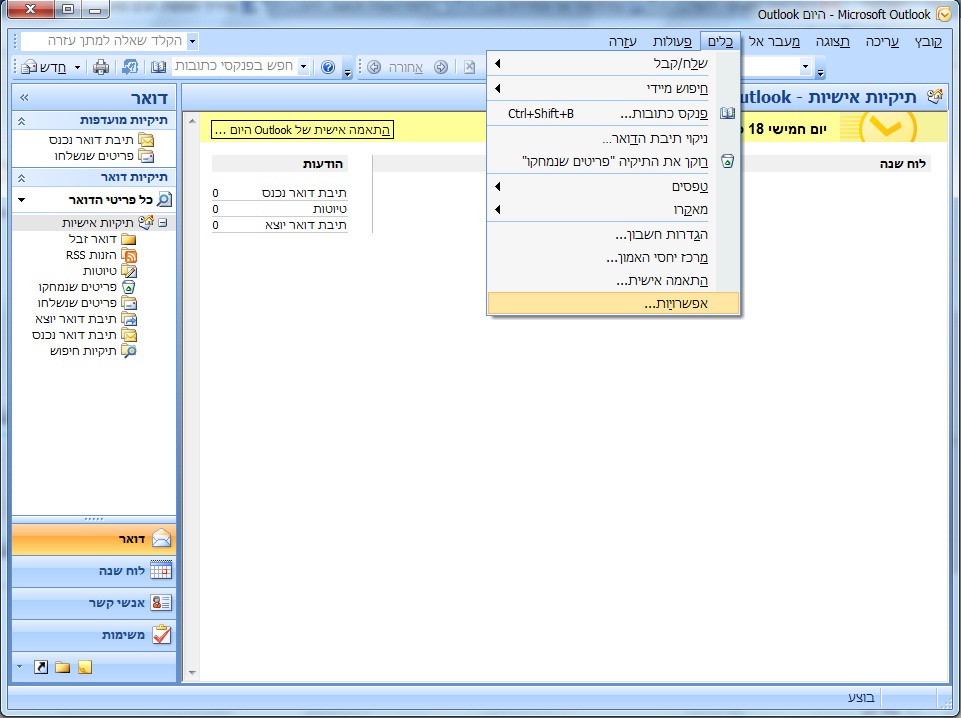
Task: Open מרכז יחסי האמון (Trust Center) entry
Action: (613, 258)
